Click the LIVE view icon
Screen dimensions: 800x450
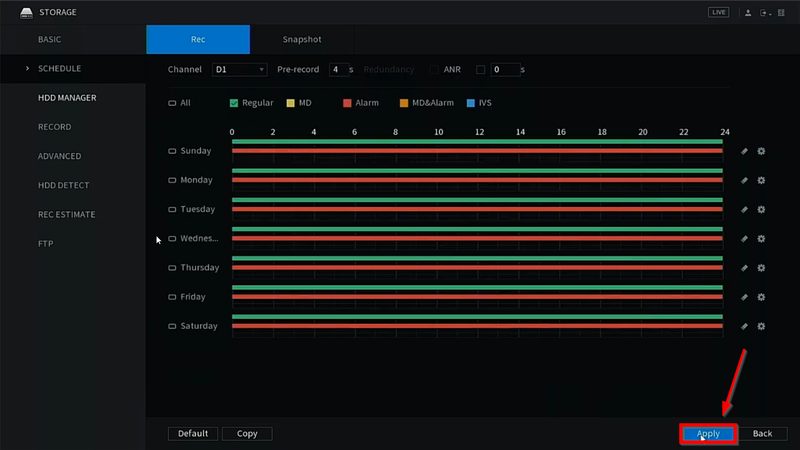tap(719, 12)
